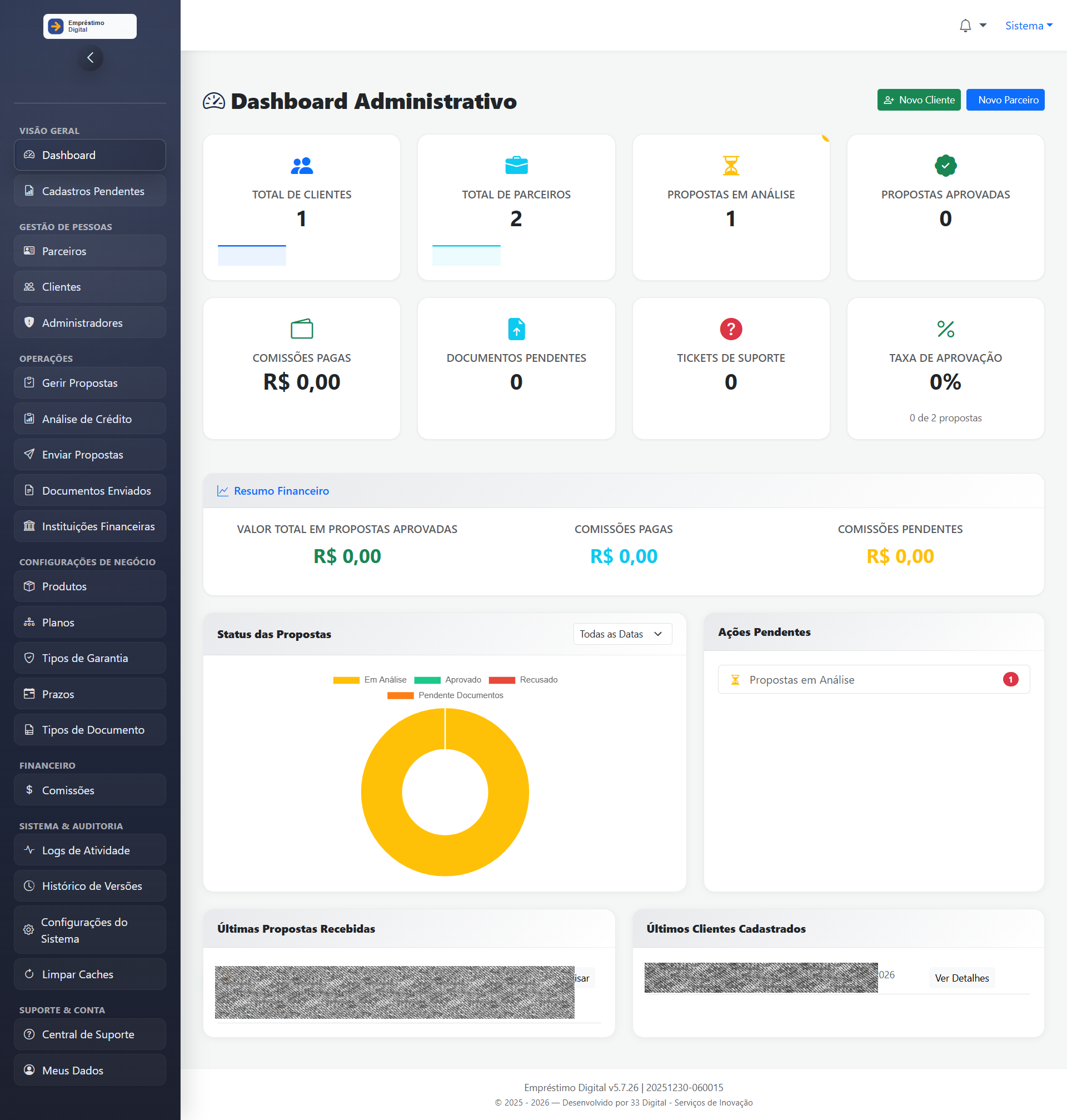
Task: Click the Instituições Financeiras bank icon
Action: tap(29, 526)
